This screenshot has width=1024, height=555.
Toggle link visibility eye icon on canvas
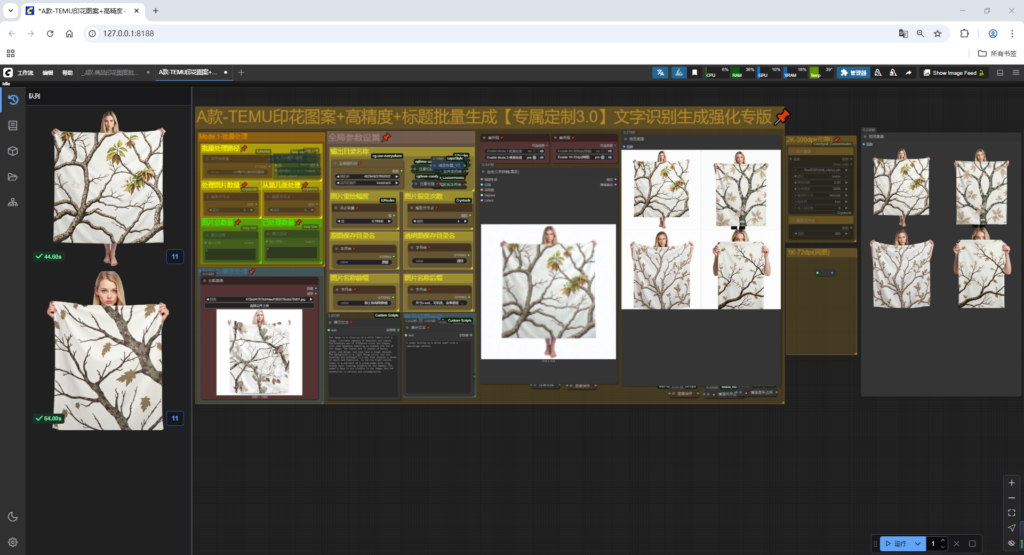(x=1011, y=543)
